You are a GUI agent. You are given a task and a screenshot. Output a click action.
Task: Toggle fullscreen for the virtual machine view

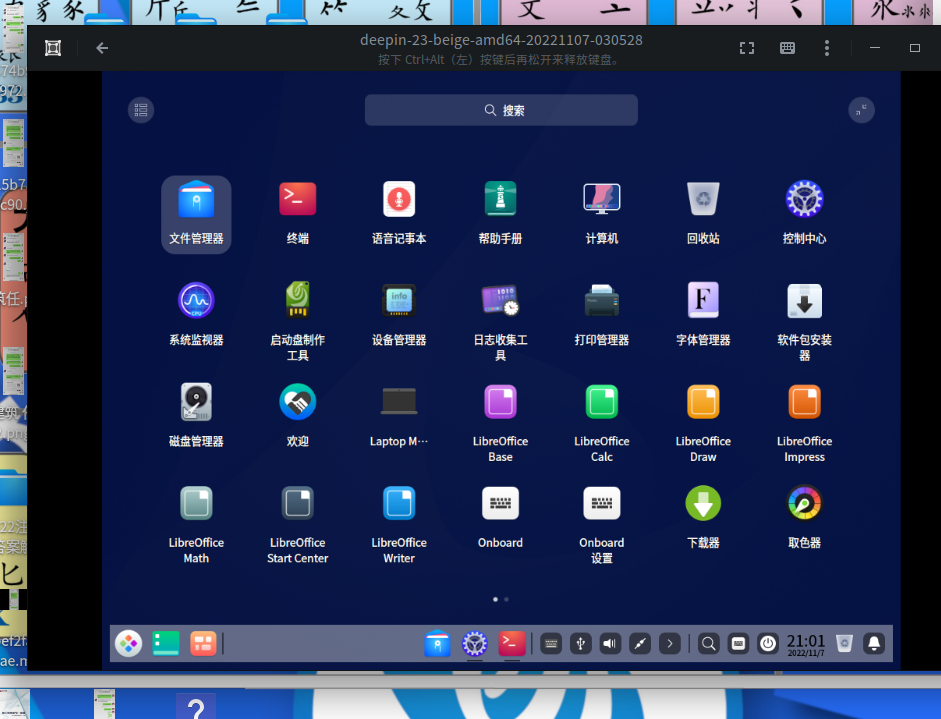[x=746, y=48]
